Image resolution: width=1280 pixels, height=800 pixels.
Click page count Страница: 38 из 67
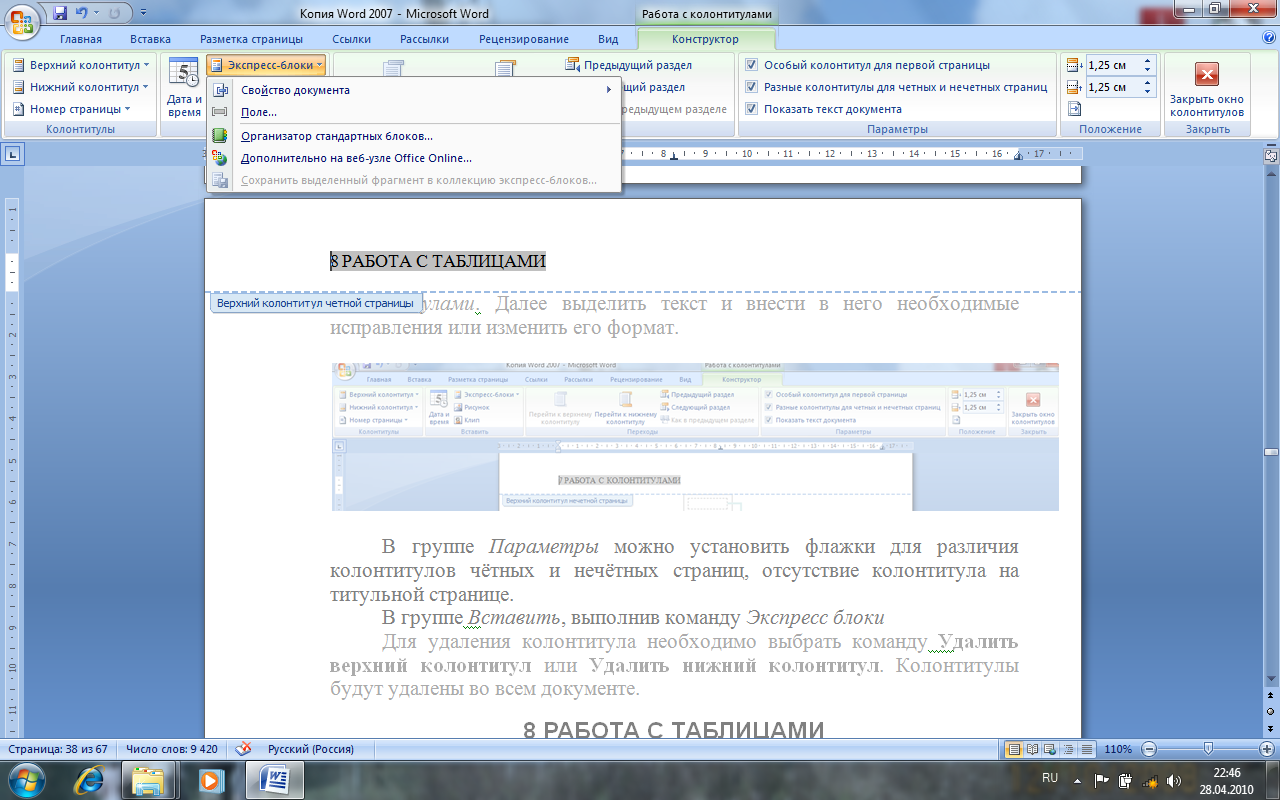pos(60,749)
